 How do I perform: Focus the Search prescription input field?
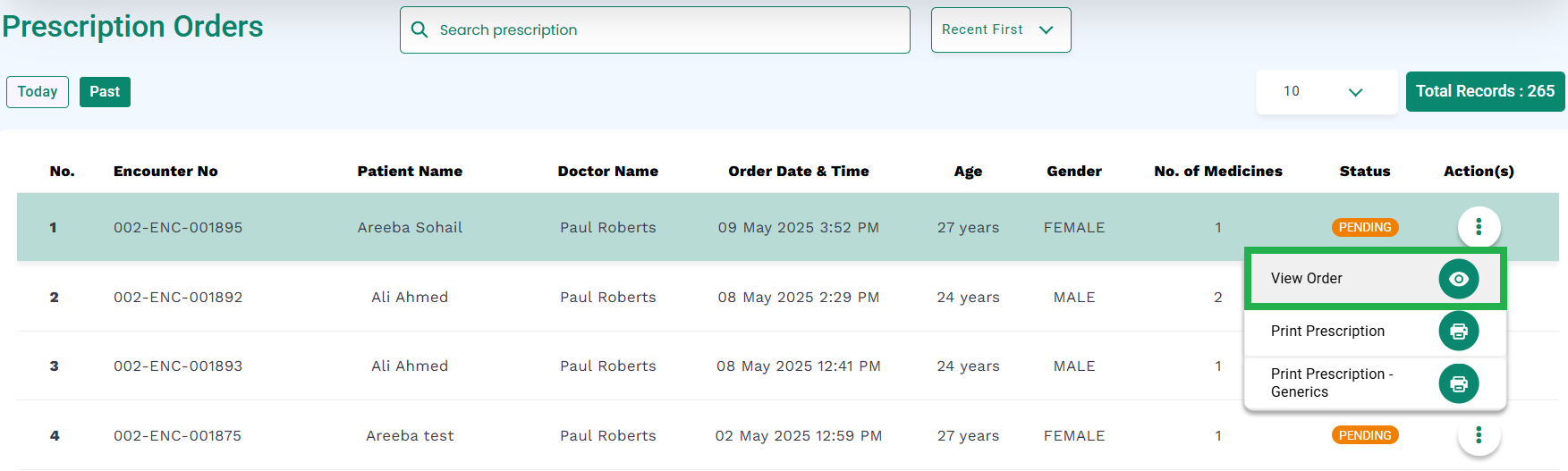(x=655, y=29)
